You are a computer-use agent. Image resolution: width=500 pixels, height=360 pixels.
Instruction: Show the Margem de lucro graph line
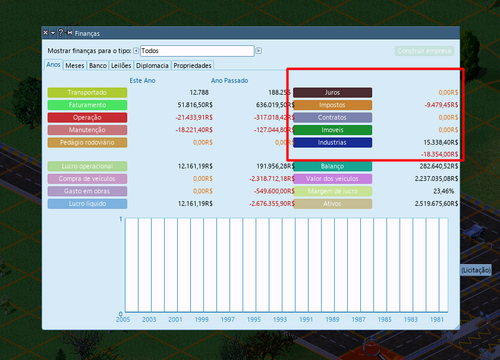click(333, 191)
